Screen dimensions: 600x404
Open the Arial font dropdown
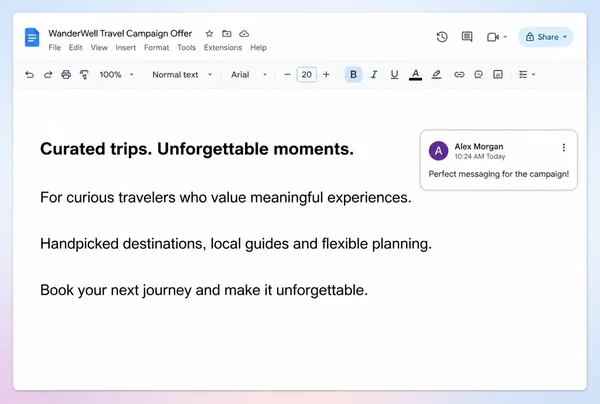(249, 75)
